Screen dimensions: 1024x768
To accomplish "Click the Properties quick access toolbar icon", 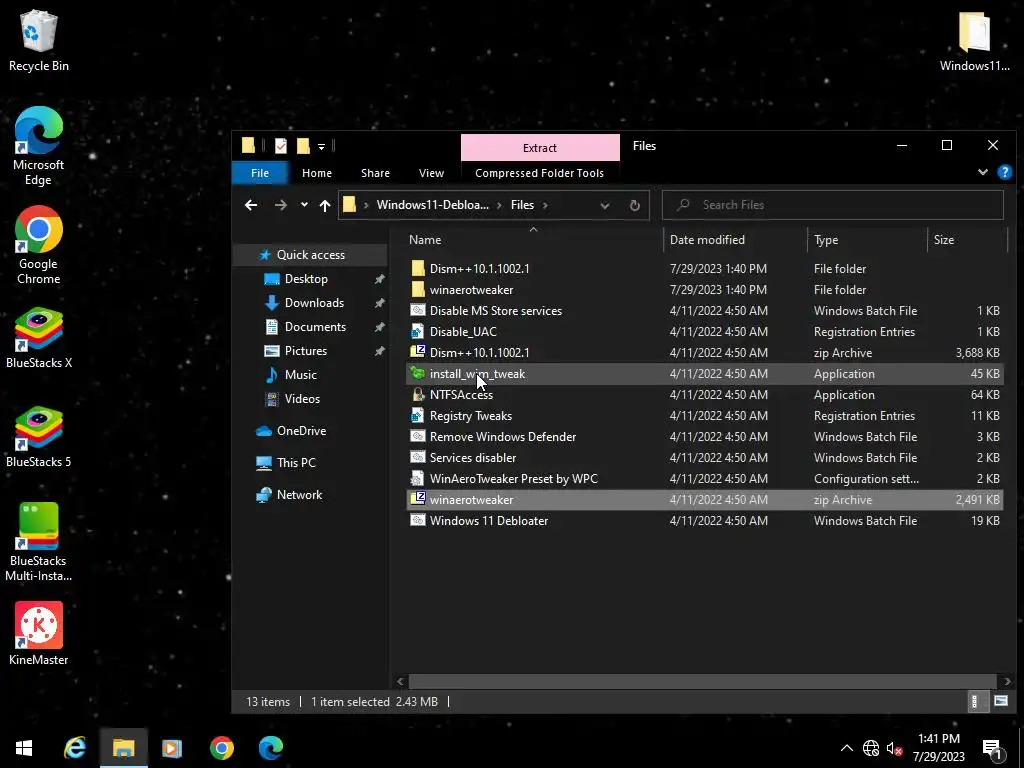I will (x=281, y=146).
